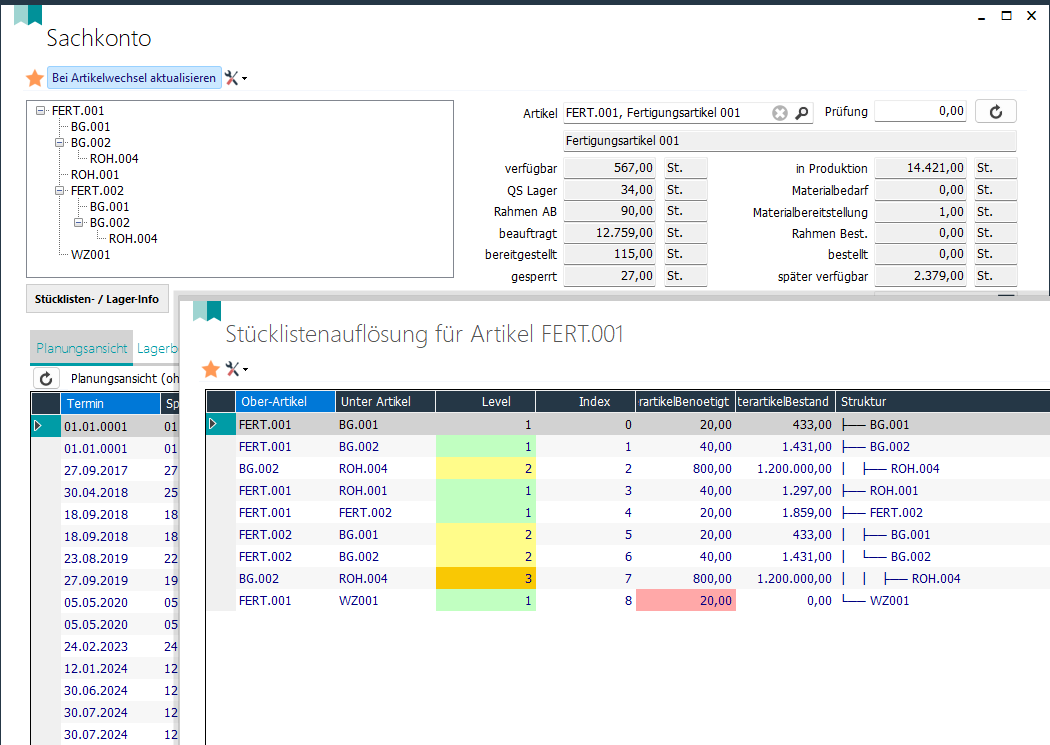Click the magnifier search icon for Artikel
This screenshot has width=1050, height=745.
pyautogui.click(x=801, y=113)
